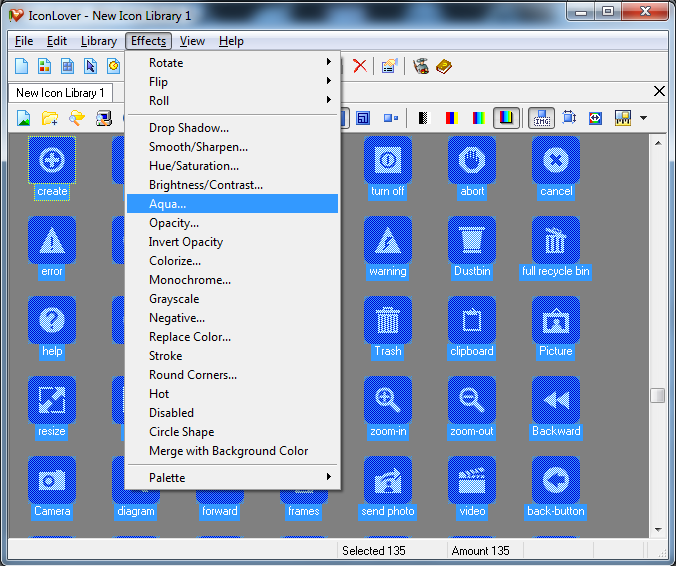Click the open folder with plus icon
676x566 pixels.
pos(50,118)
